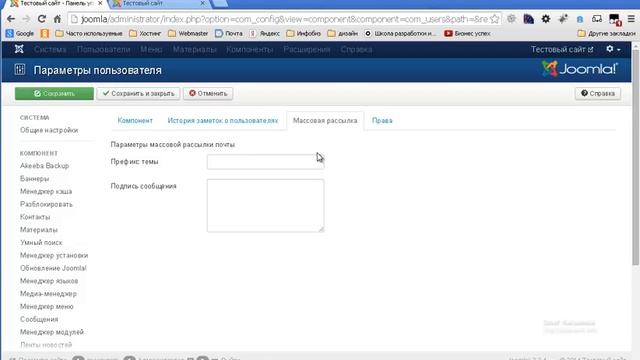Click the green Сохранить button
The width and height of the screenshot is (640, 360).
54,93
